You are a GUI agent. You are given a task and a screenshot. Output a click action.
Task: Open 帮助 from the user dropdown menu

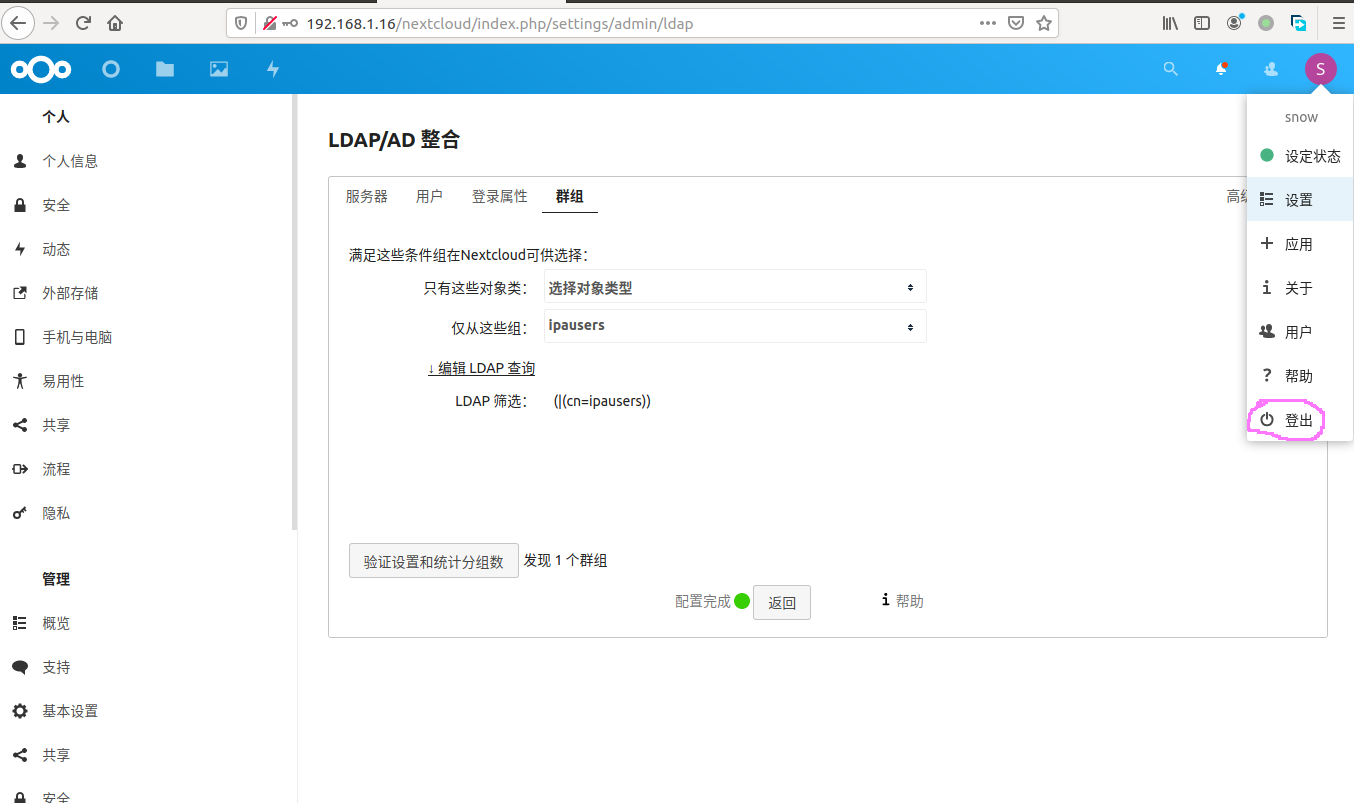coord(1300,376)
